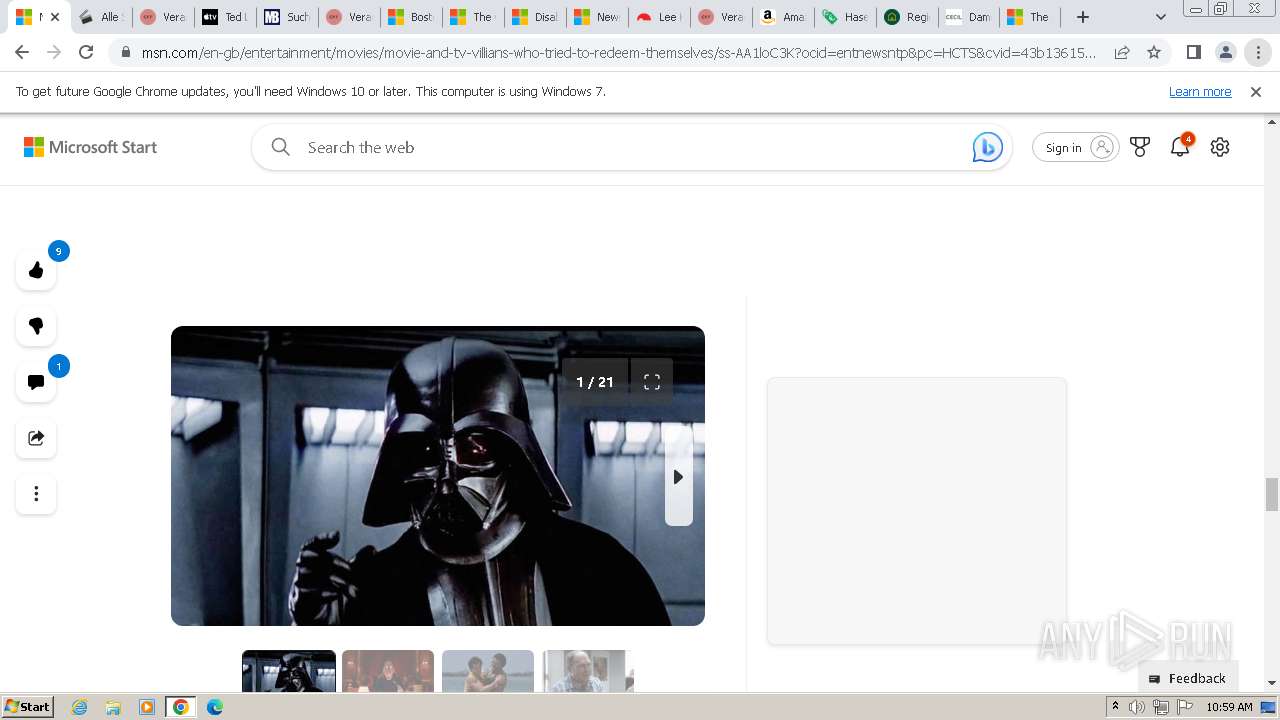Switch to the Ted L tab
Viewport: 1280px width, 720px height.
tap(224, 17)
